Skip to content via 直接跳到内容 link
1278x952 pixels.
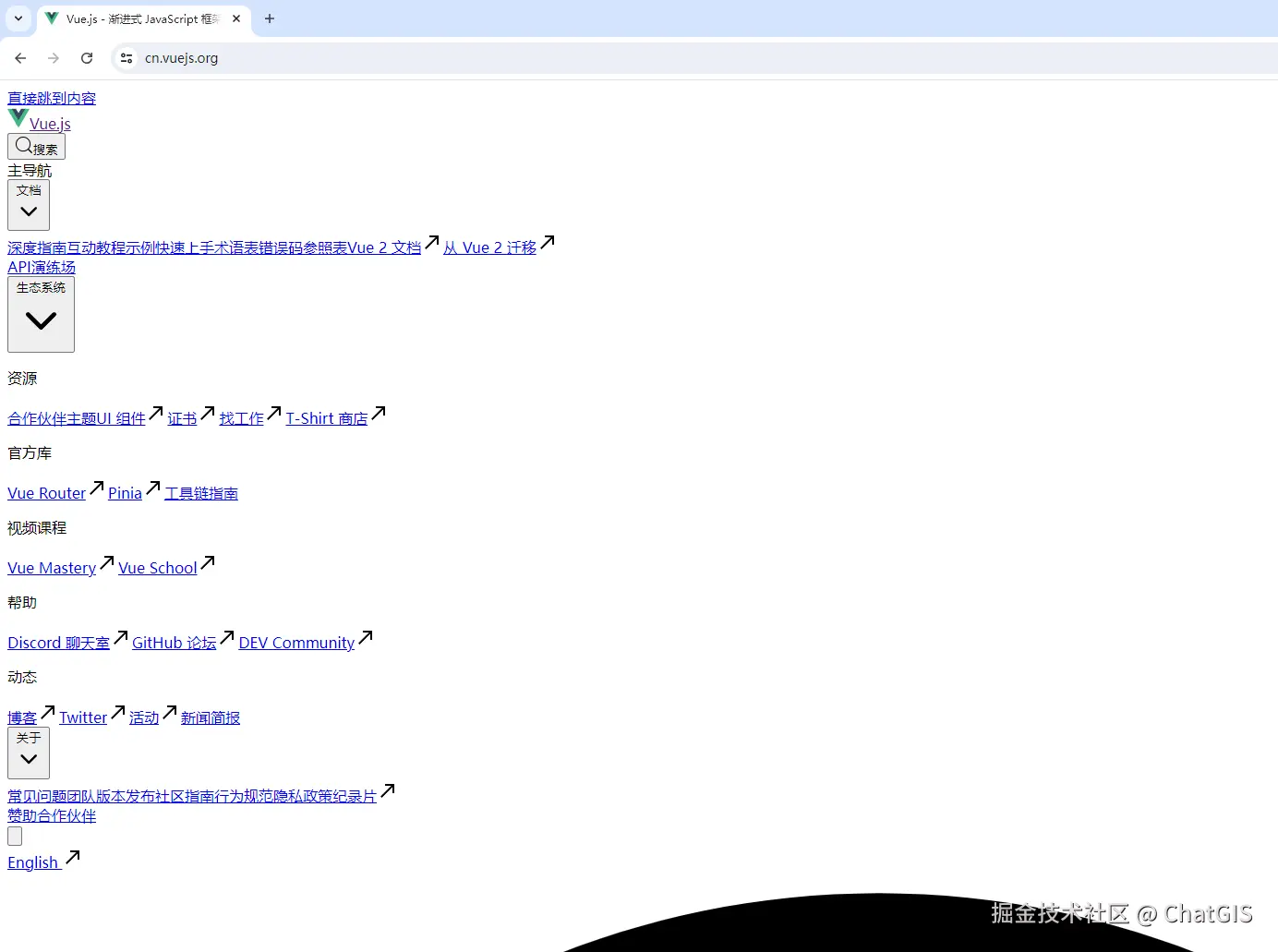[x=52, y=99]
